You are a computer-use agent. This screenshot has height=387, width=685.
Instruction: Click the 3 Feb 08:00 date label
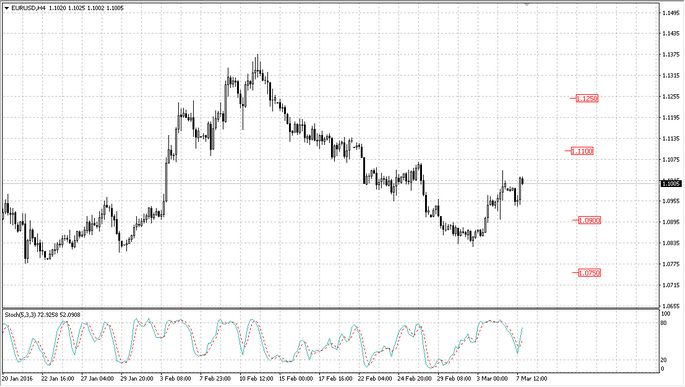click(176, 378)
